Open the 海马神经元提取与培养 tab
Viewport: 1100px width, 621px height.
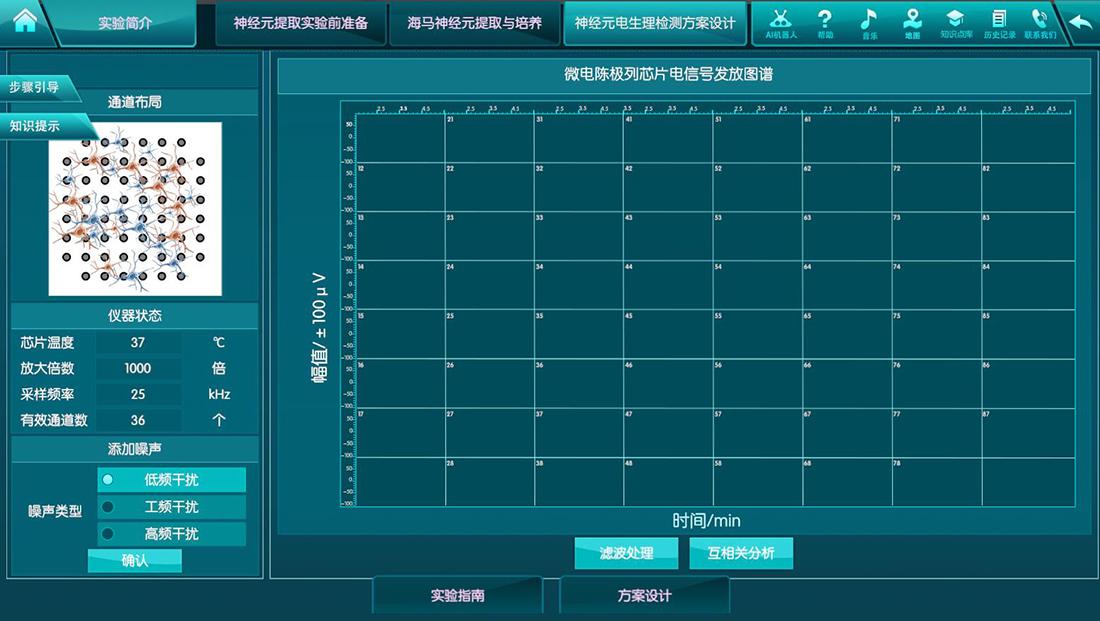coord(474,22)
